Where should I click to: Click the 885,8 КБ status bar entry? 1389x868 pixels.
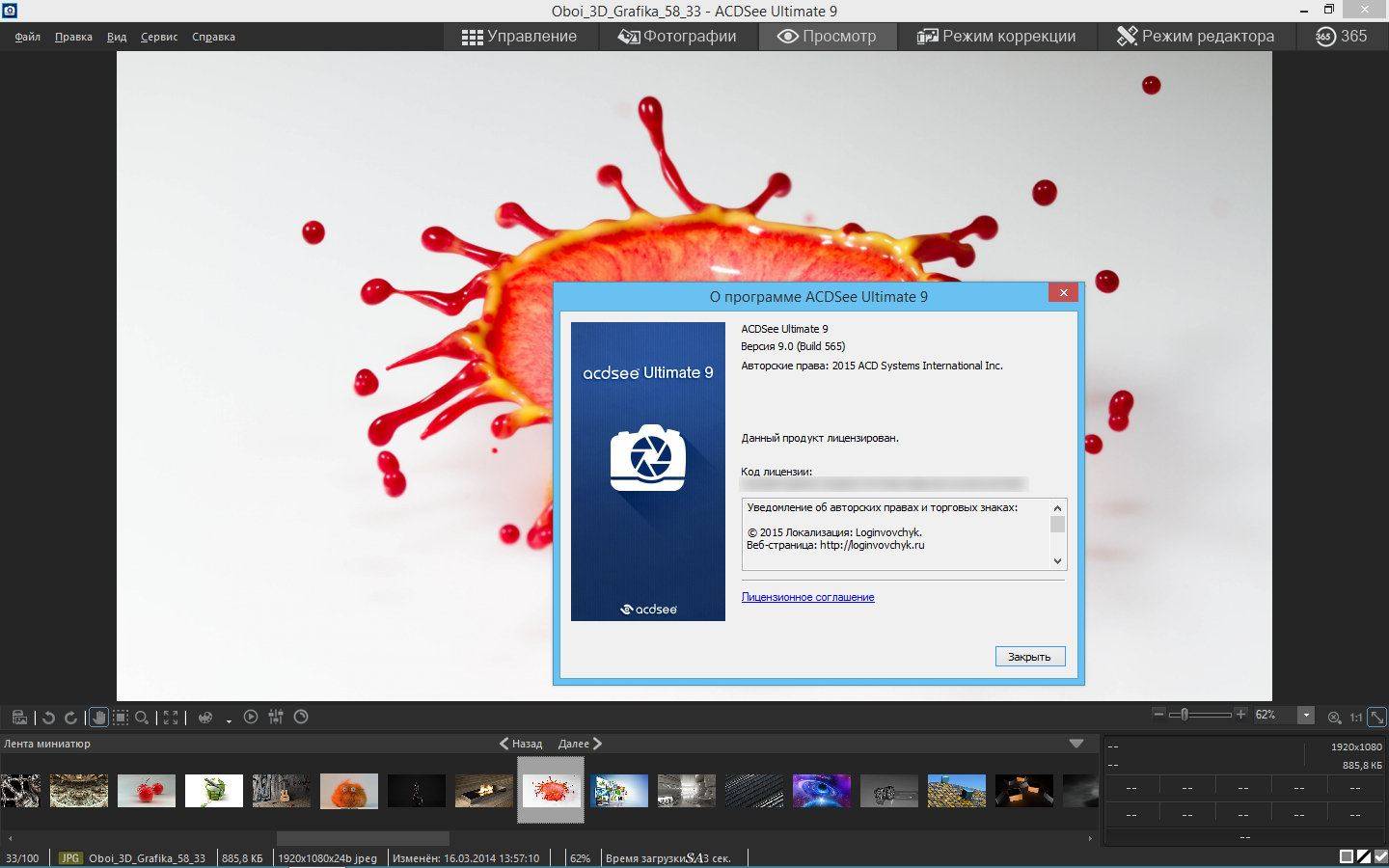click(242, 857)
